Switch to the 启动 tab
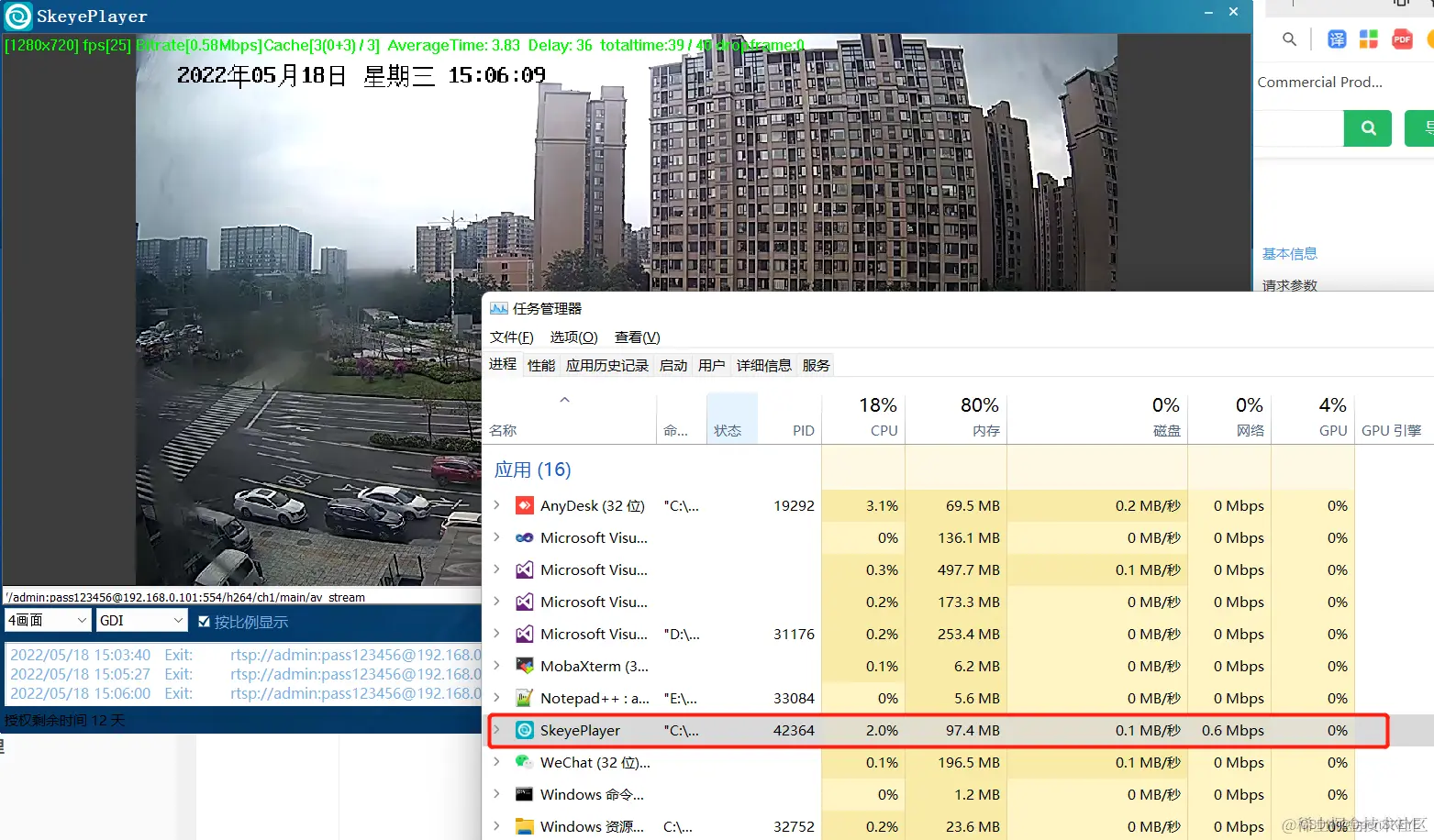This screenshot has width=1434, height=840. click(673, 365)
